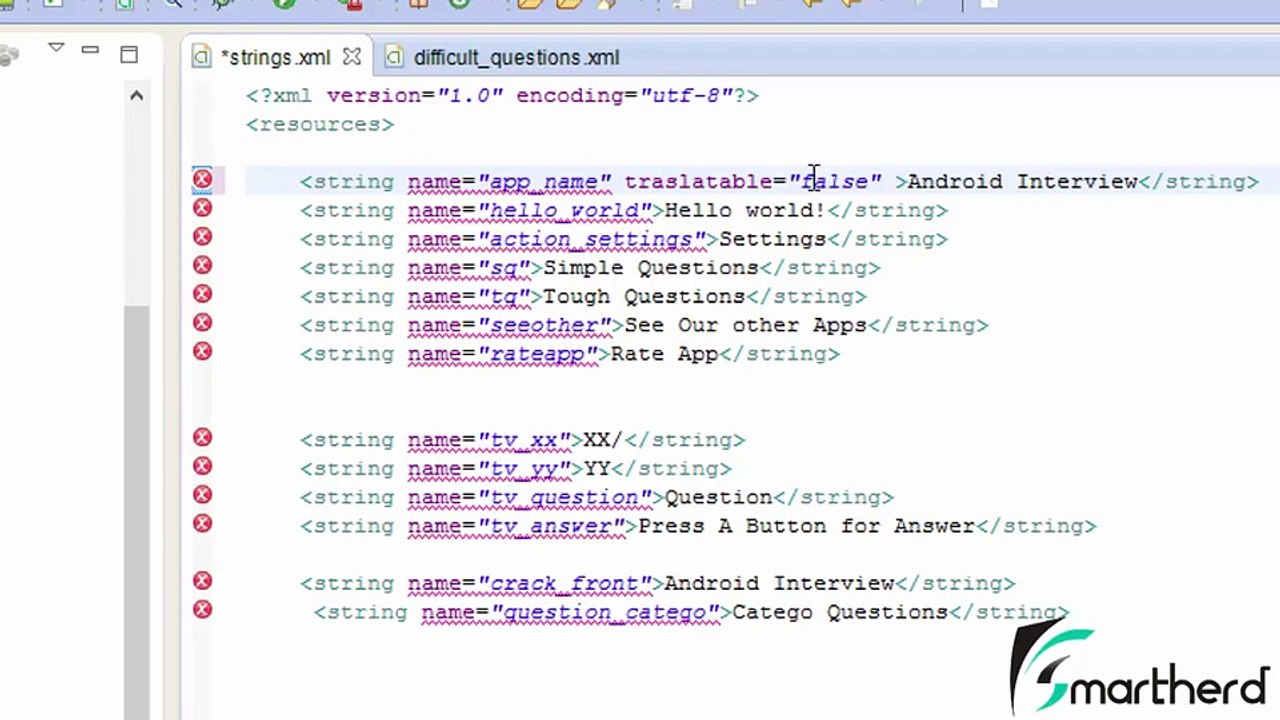
Task: Click the error marker beside crack_front string
Action: [x=202, y=581]
